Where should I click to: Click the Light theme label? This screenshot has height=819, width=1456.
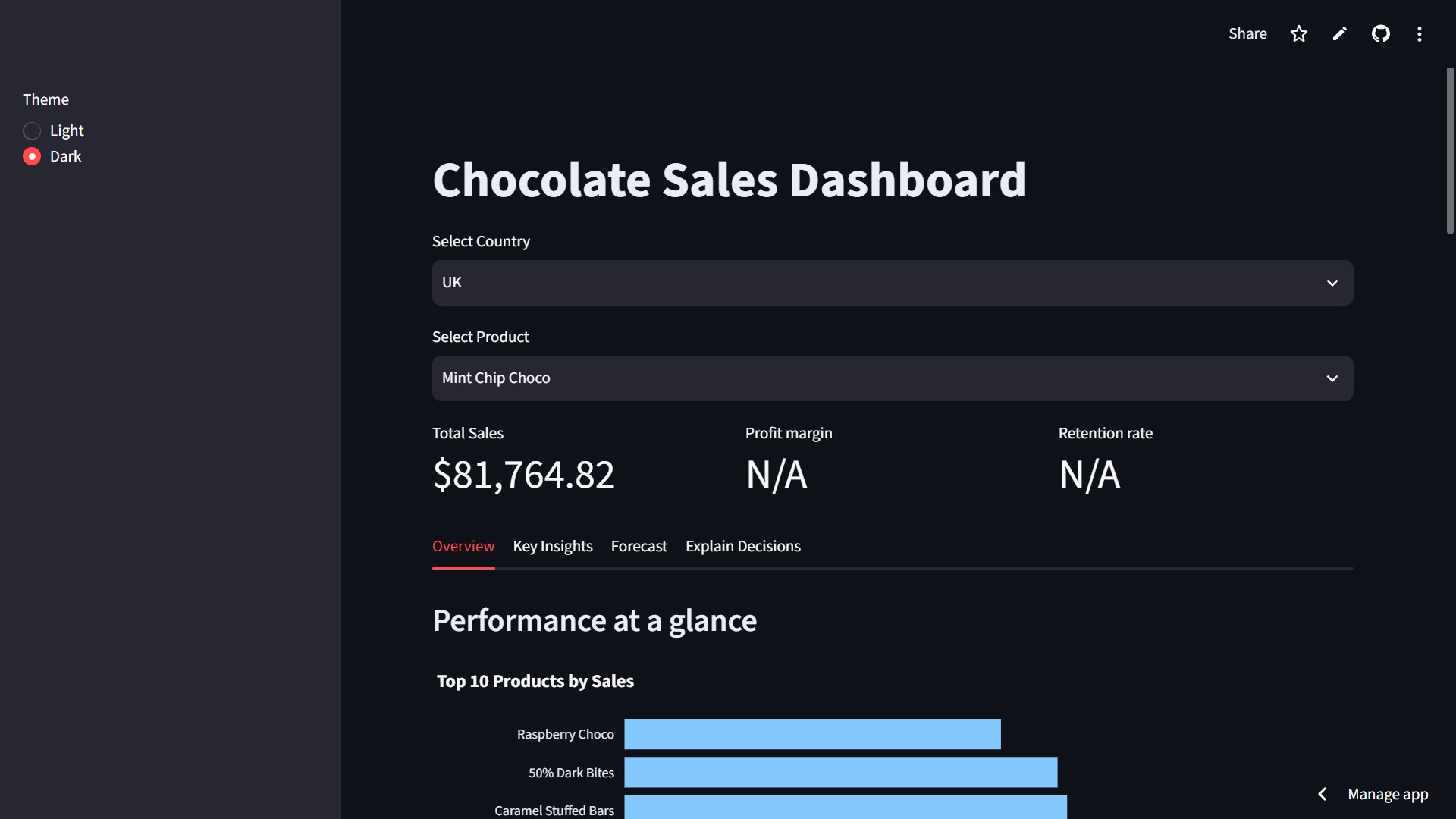tap(67, 131)
